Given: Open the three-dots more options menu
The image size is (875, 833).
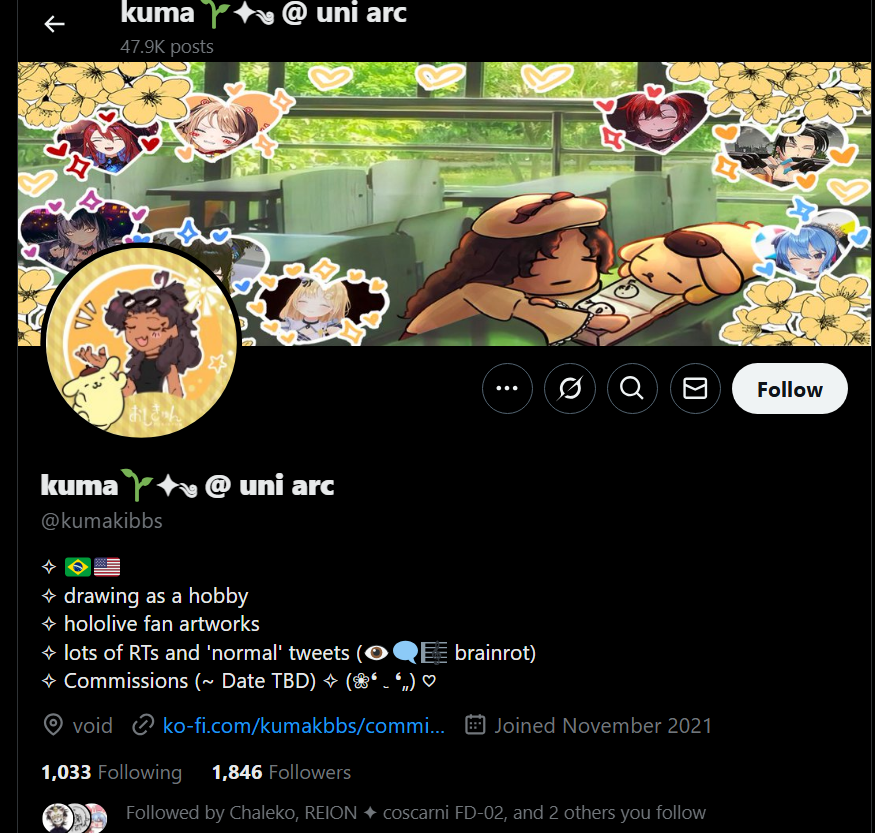Looking at the screenshot, I should 507,388.
